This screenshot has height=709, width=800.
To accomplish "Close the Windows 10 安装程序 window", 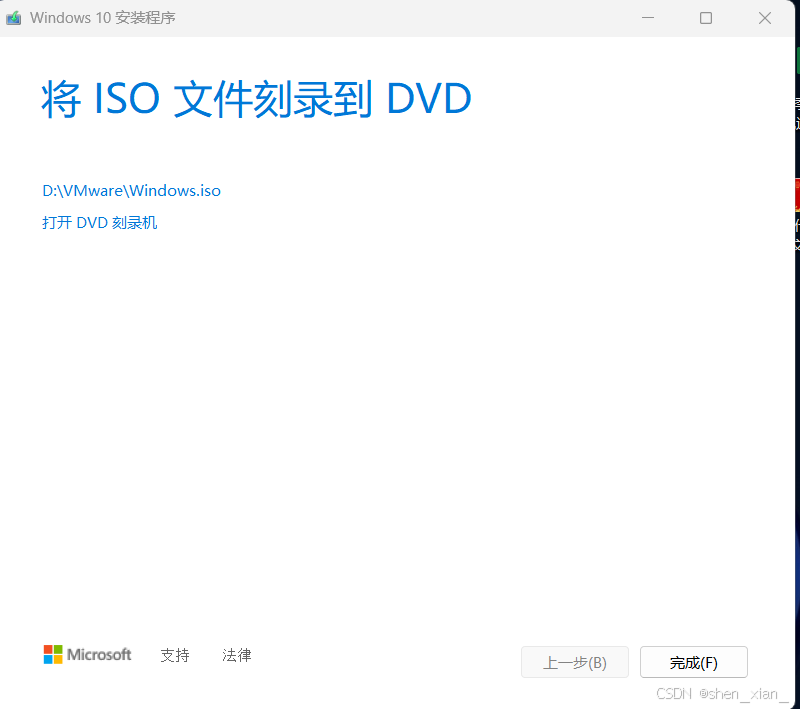I will pyautogui.click(x=765, y=18).
